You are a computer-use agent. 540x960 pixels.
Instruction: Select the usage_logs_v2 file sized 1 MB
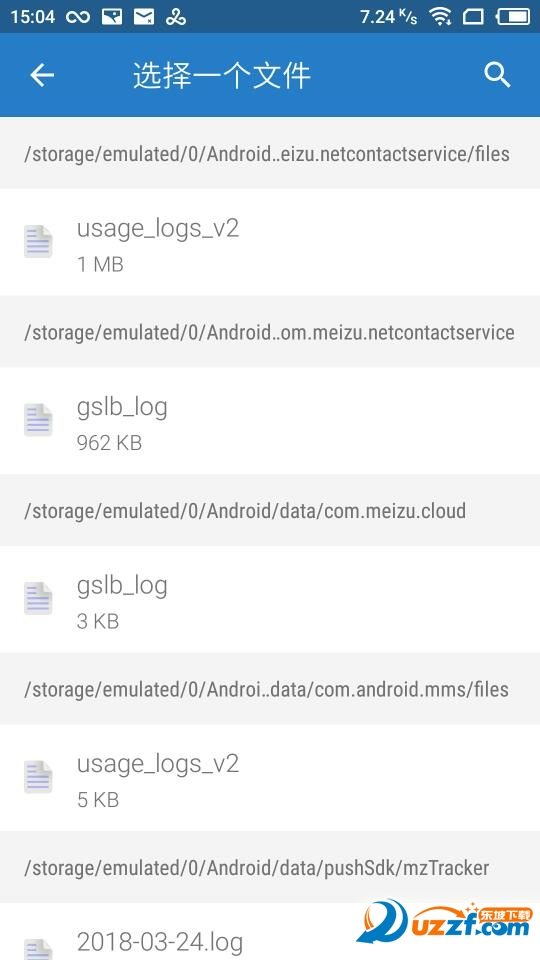pos(270,242)
